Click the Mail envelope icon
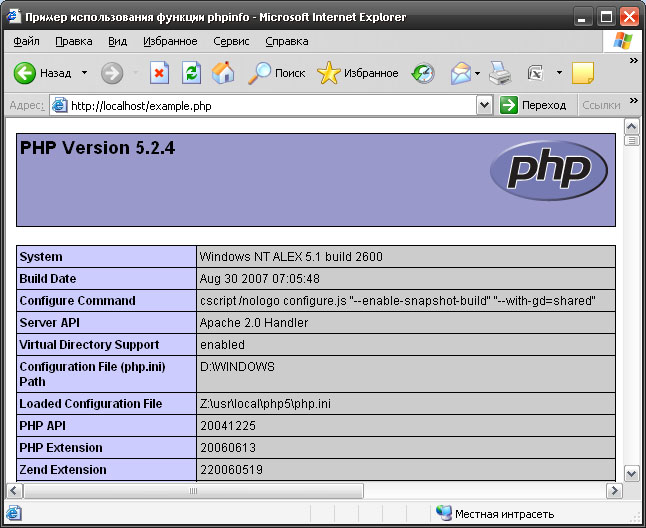Viewport: 646px width, 528px height. click(x=461, y=73)
